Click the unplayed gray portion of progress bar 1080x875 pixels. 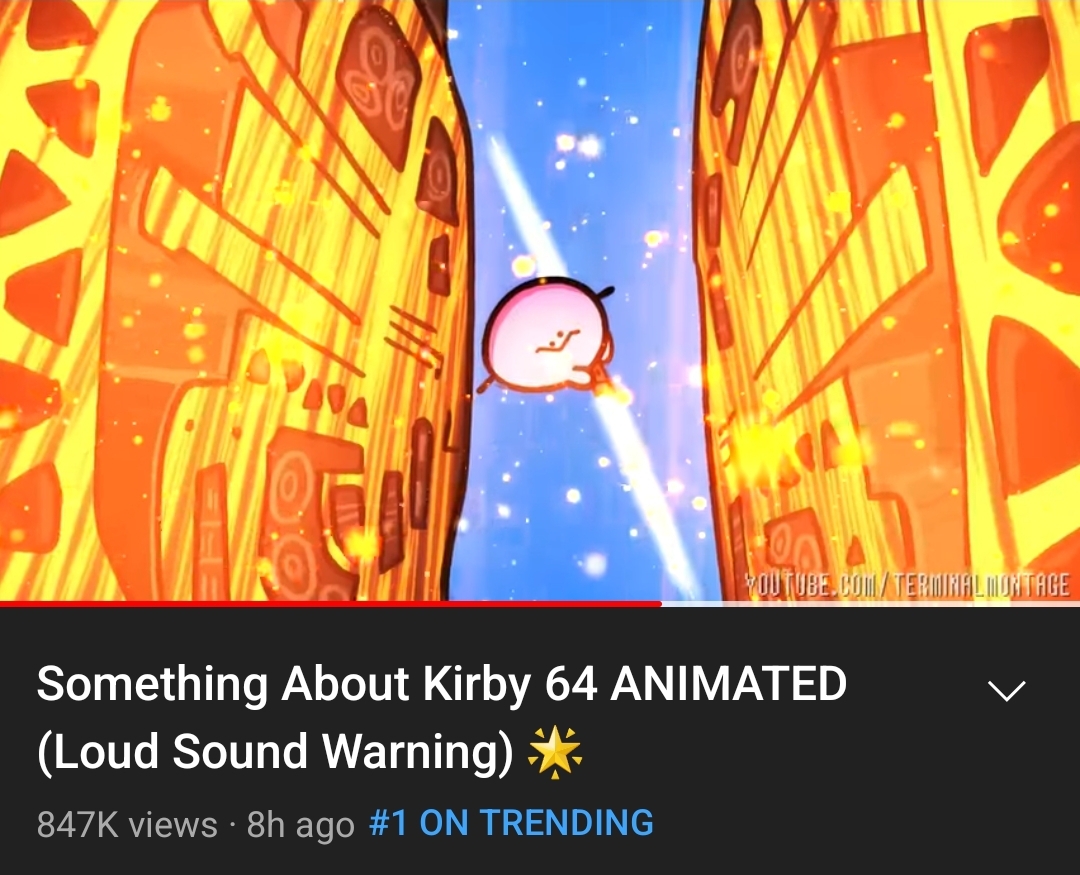pyautogui.click(x=871, y=604)
